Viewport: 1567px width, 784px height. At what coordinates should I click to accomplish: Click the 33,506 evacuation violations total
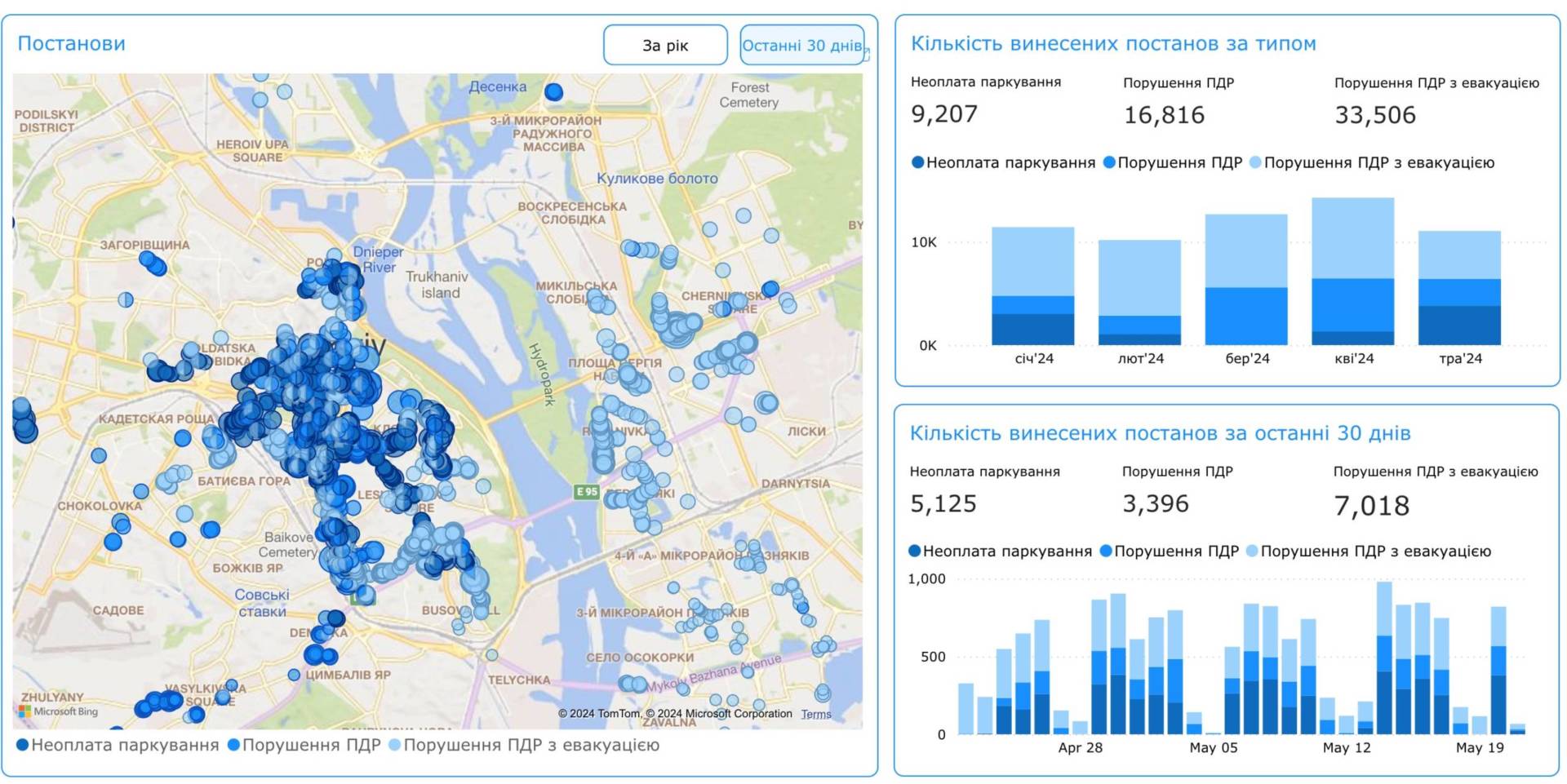pyautogui.click(x=1375, y=115)
